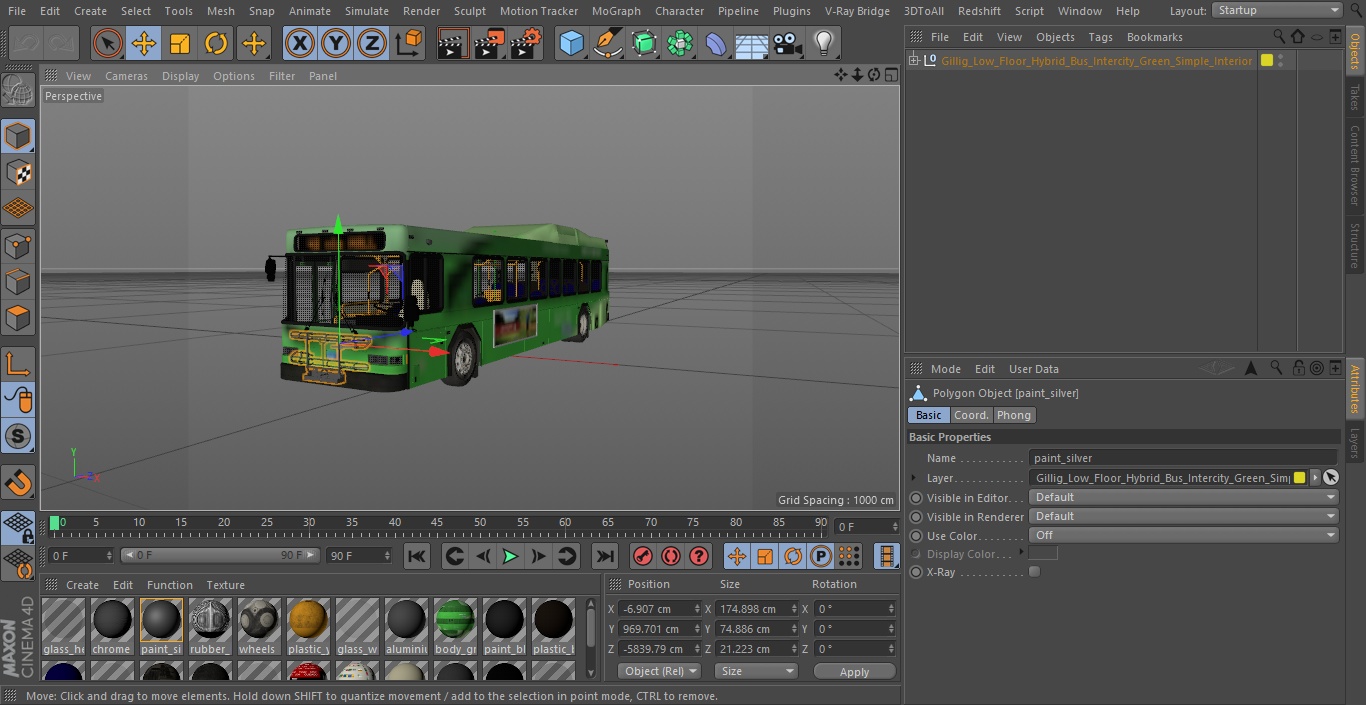Switch to Phong tab

pos(1013,415)
